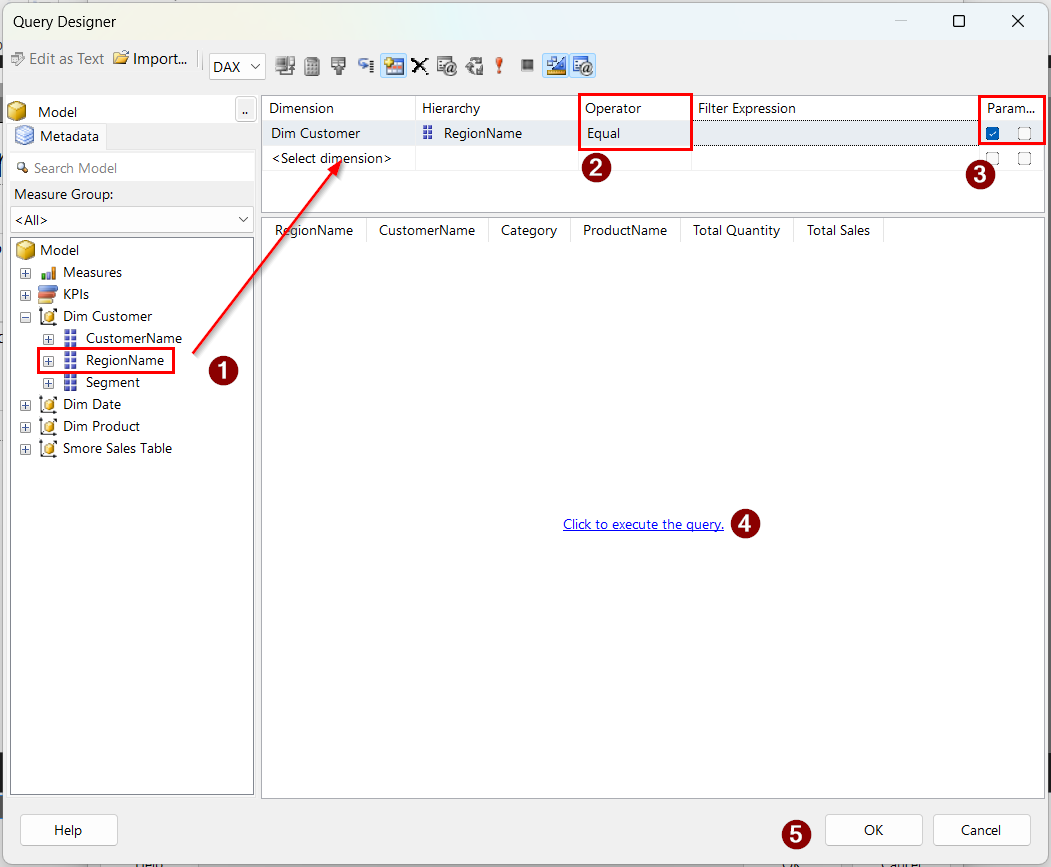Toggle the Design Mode icon
The height and width of the screenshot is (867, 1051).
tap(556, 66)
